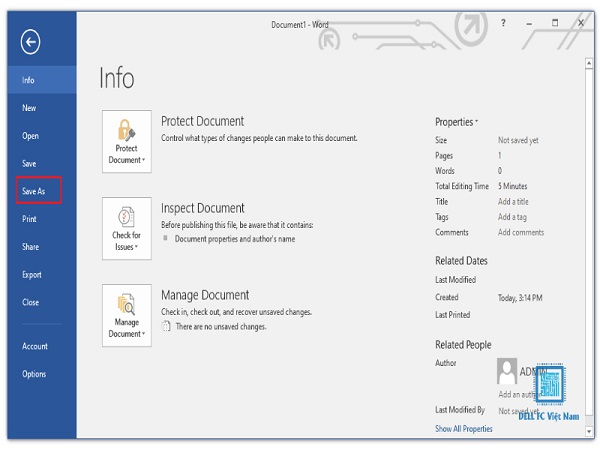This screenshot has width=600, height=450.
Task: Expand the Properties dropdown heading
Action: 457,122
